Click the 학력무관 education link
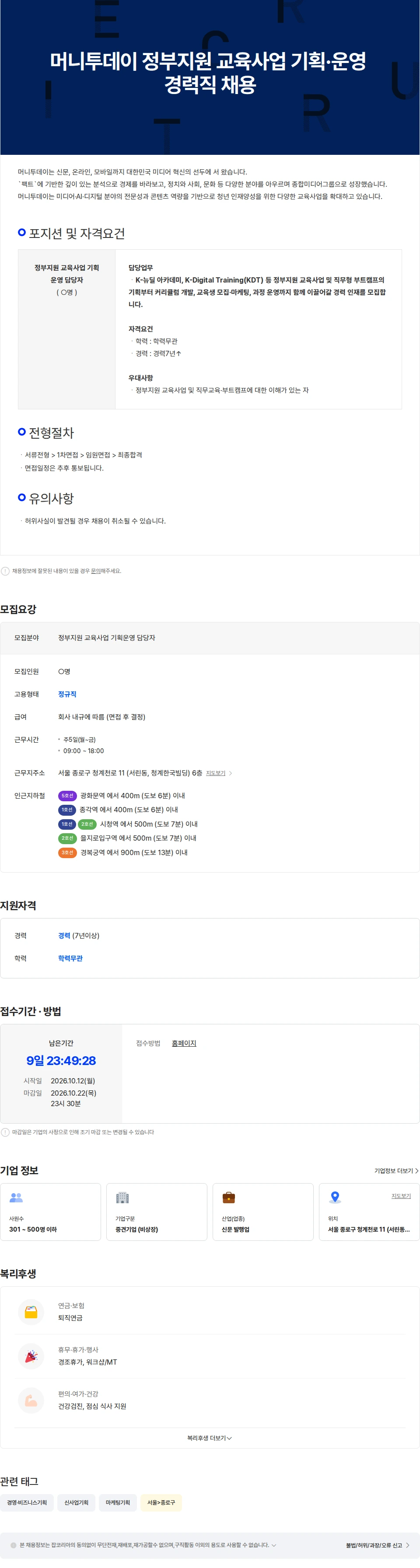 pyautogui.click(x=70, y=958)
